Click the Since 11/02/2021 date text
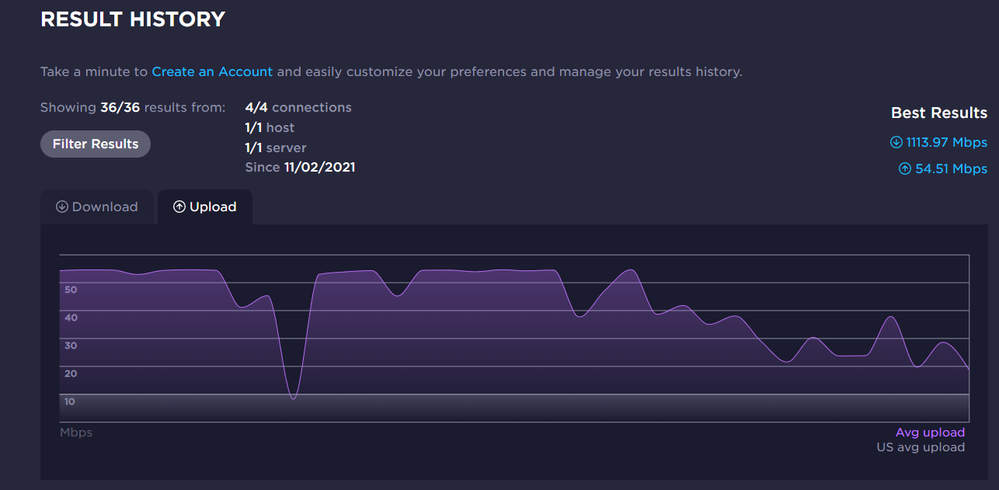This screenshot has height=490, width=999. tap(300, 167)
